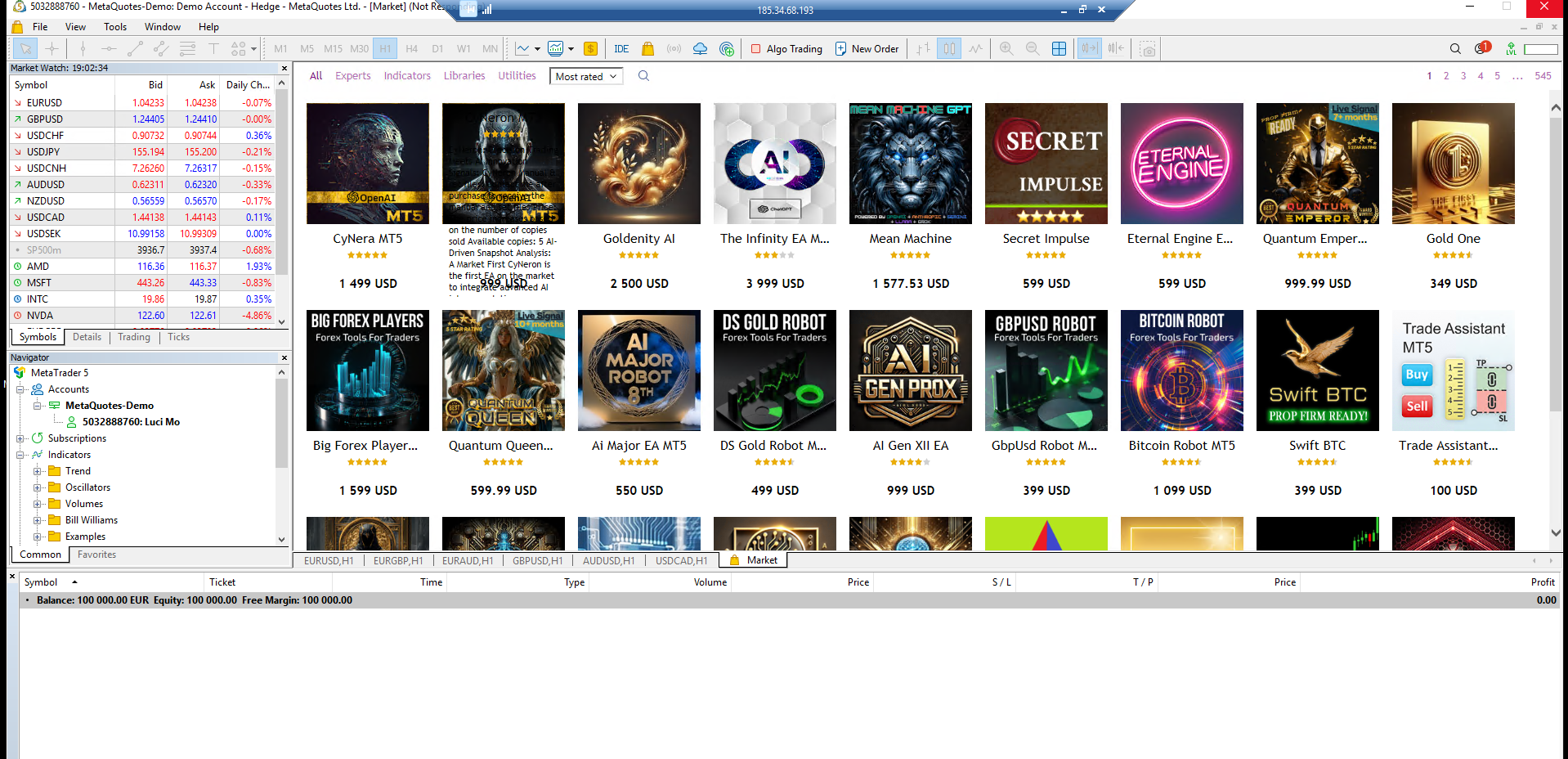Open the notifications icon with red badge
Image resolution: width=1568 pixels, height=759 pixels.
tap(1482, 48)
